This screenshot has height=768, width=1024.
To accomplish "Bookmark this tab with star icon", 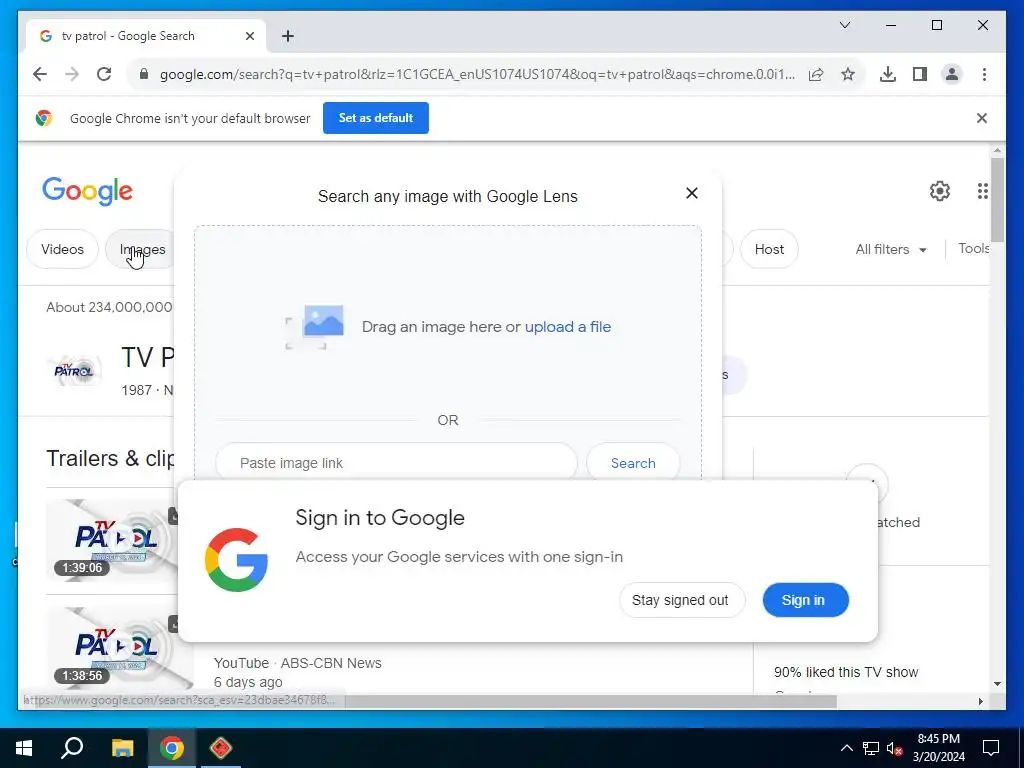I will [x=848, y=74].
